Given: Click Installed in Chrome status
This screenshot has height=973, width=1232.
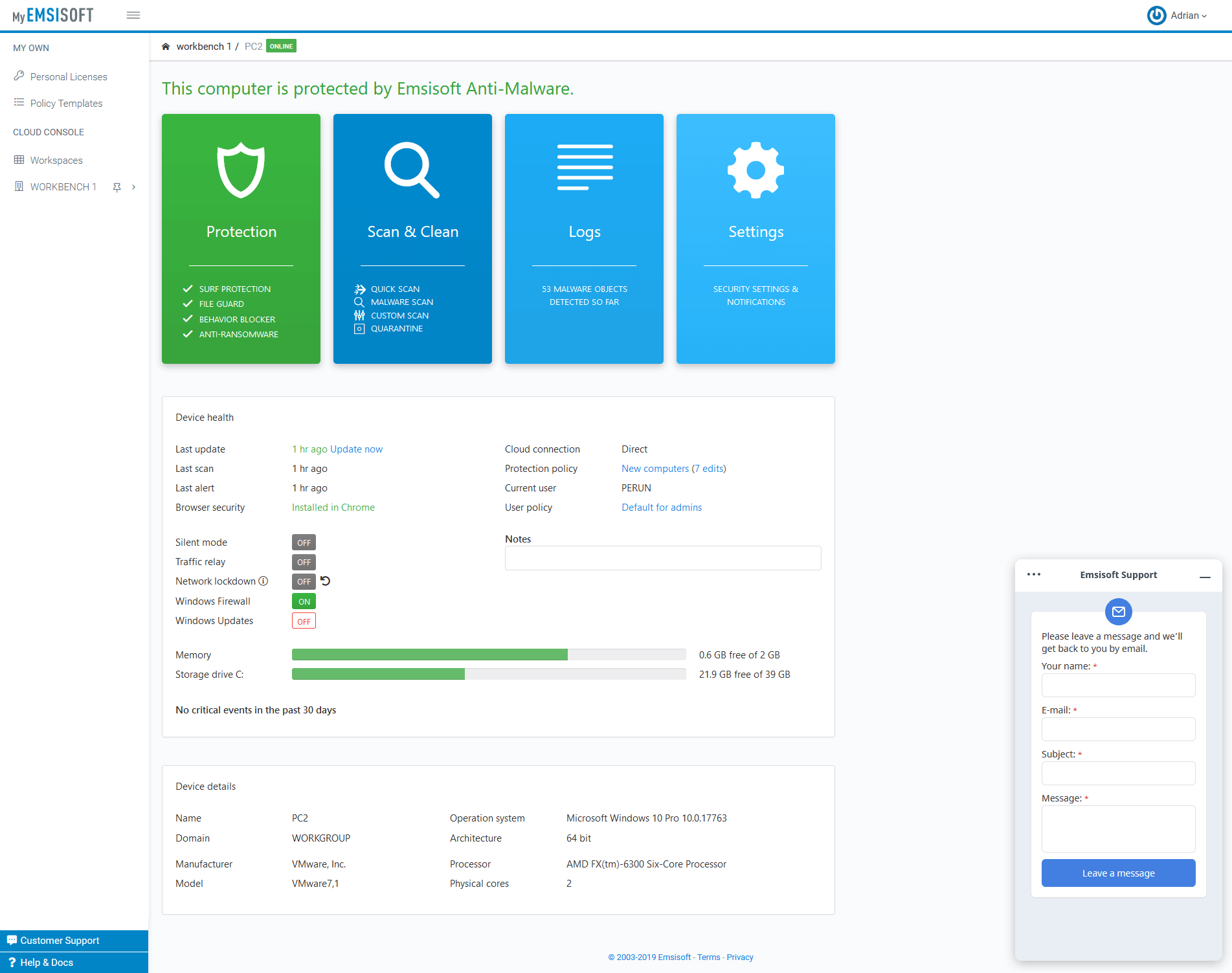Looking at the screenshot, I should (333, 507).
